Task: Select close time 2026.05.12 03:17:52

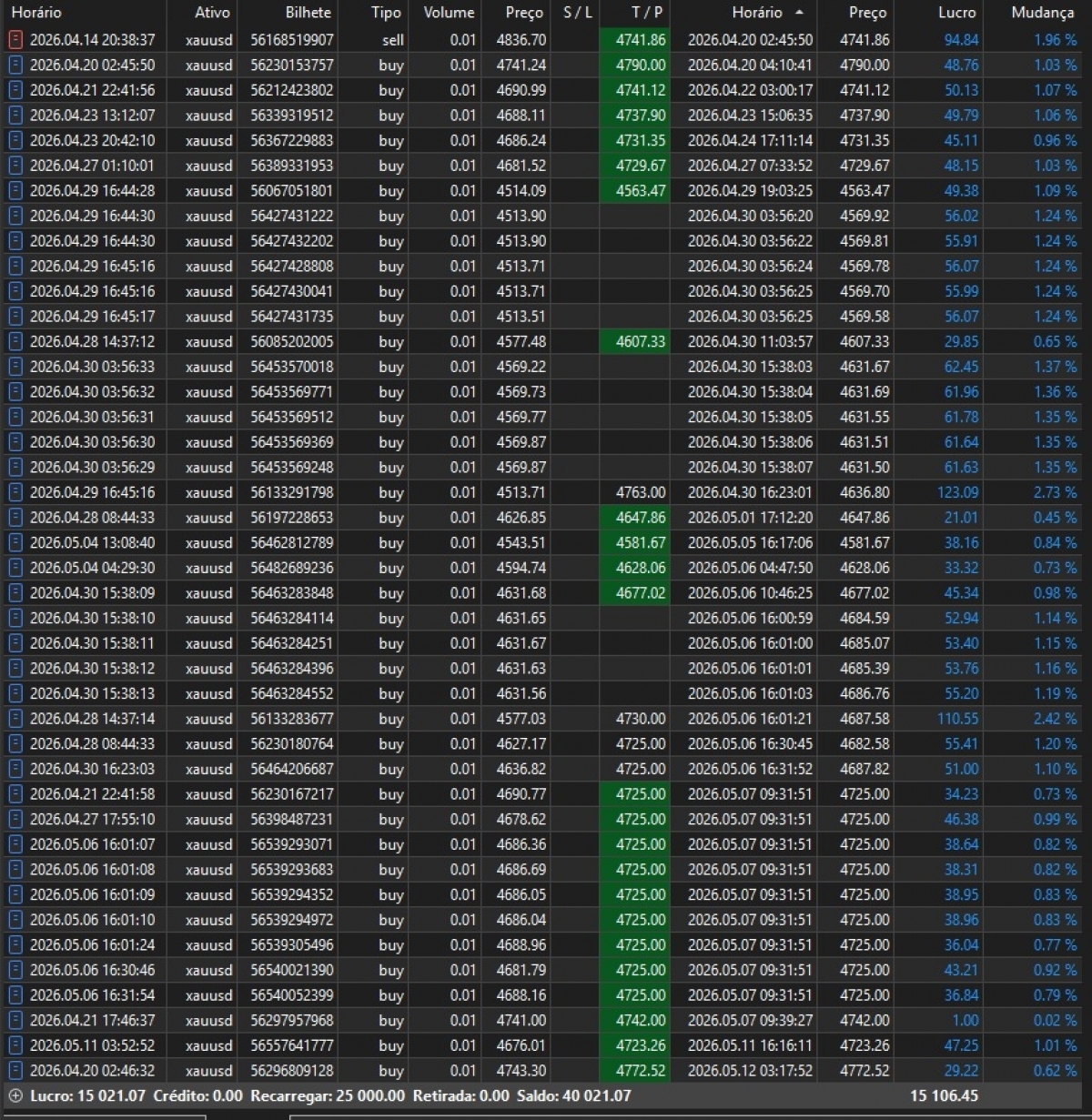Action: click(x=750, y=1071)
